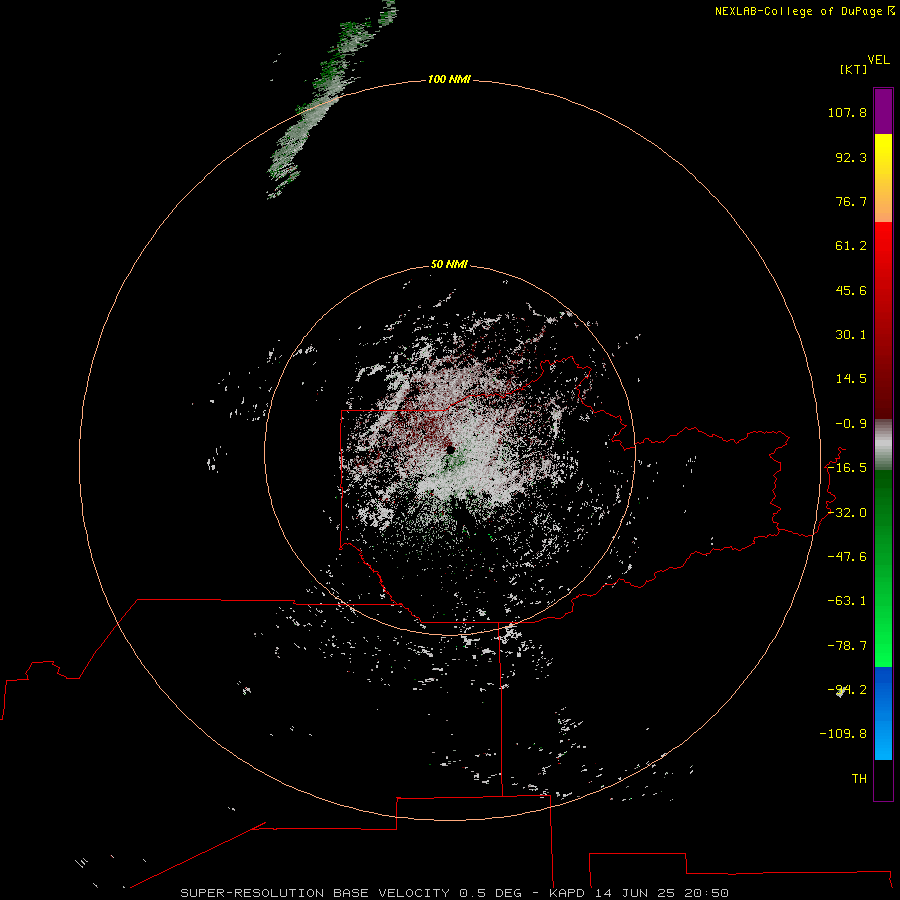
Task: Click the 61.2 velocity scale value
Action: coord(851,246)
